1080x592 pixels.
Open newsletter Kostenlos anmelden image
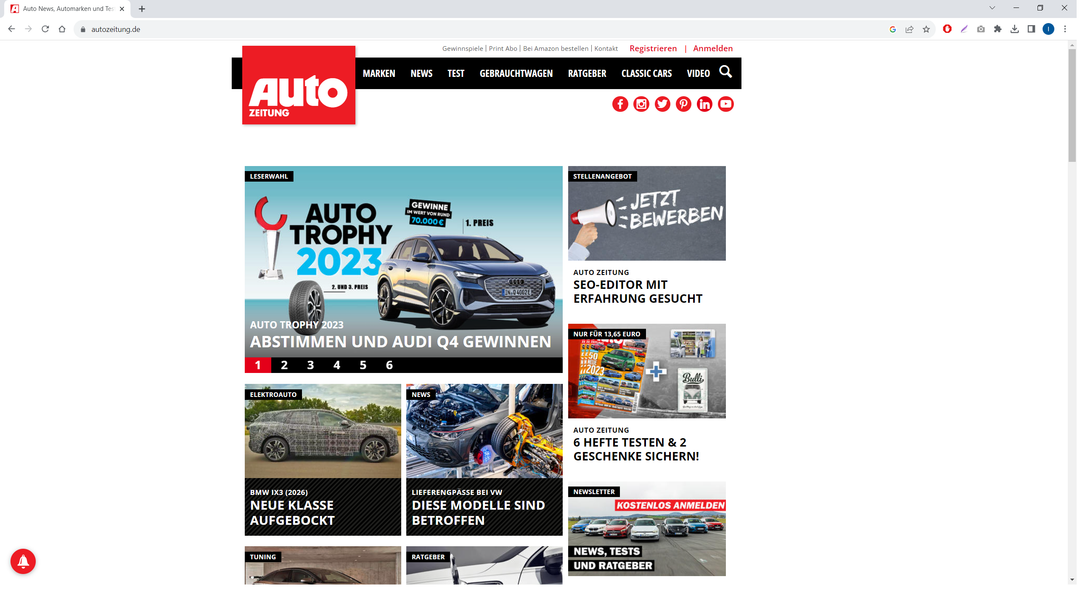(x=648, y=530)
